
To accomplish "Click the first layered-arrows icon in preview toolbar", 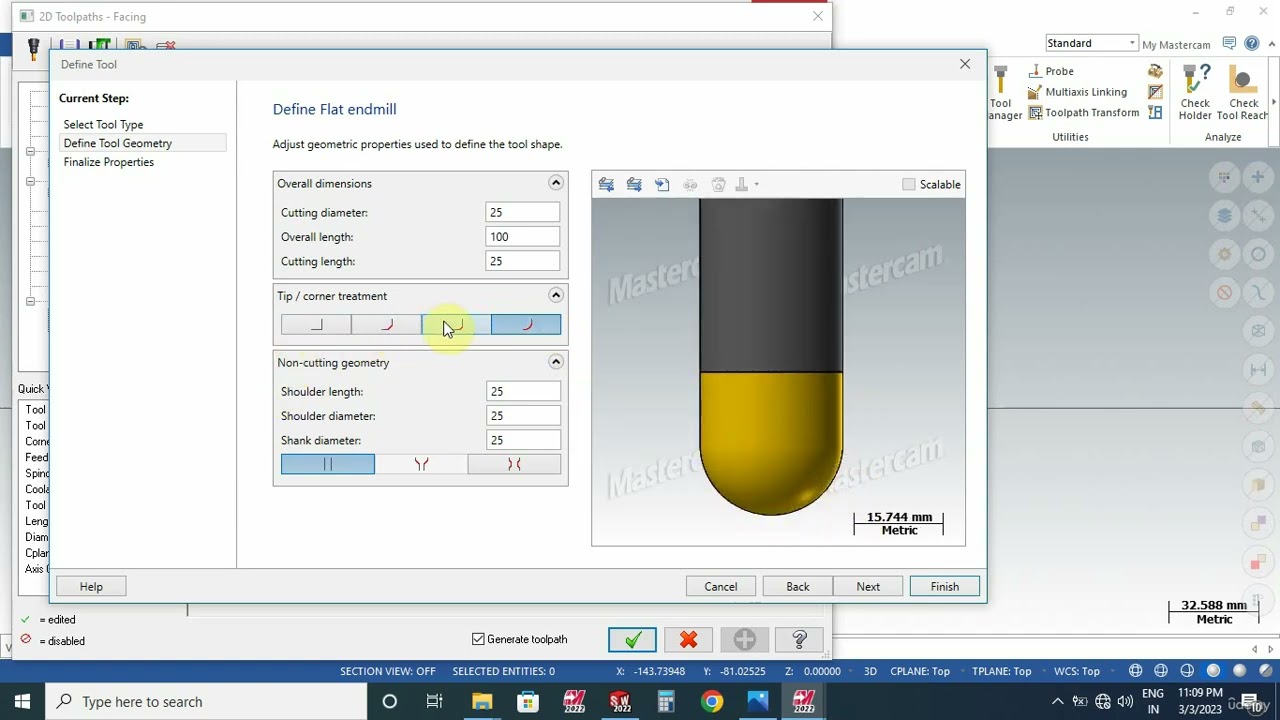I will click(606, 184).
